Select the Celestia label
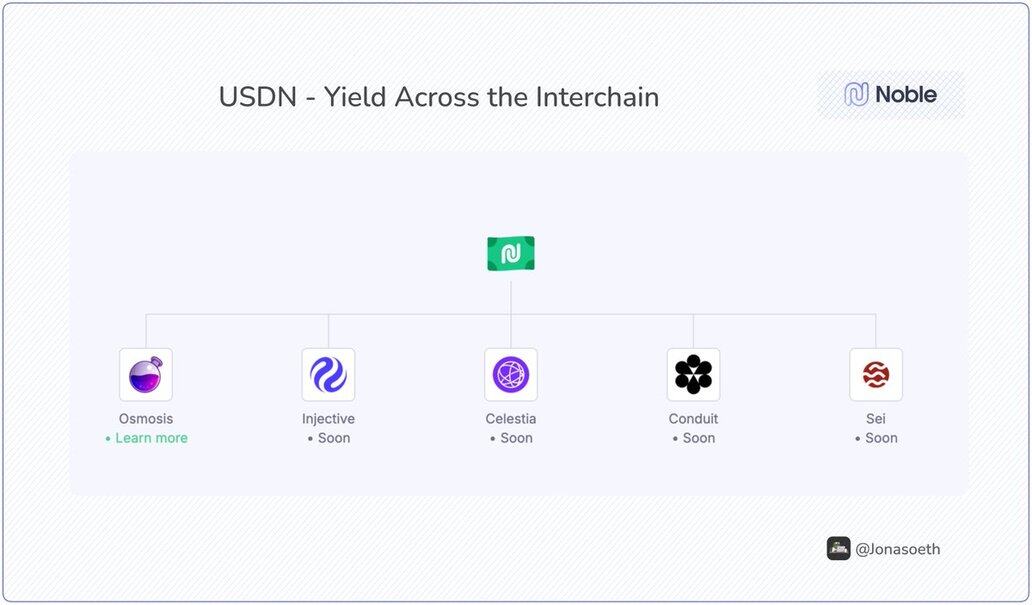Screen dimensions: 1032x605 (511, 419)
